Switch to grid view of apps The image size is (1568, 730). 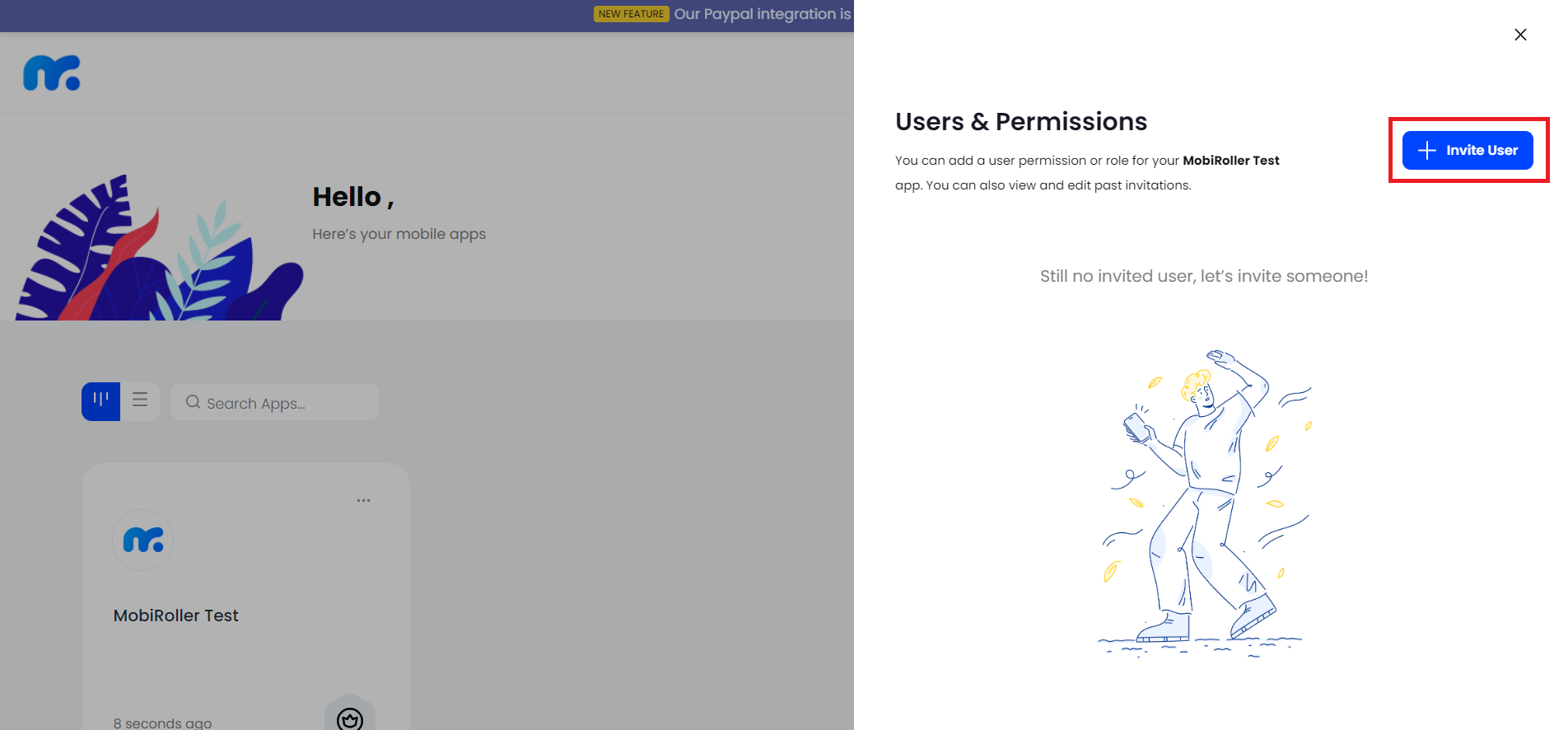[x=100, y=401]
